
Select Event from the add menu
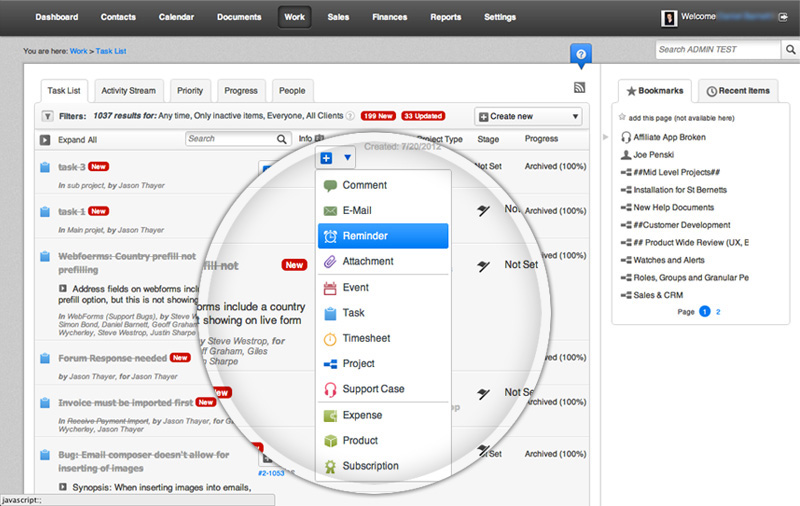(x=383, y=288)
